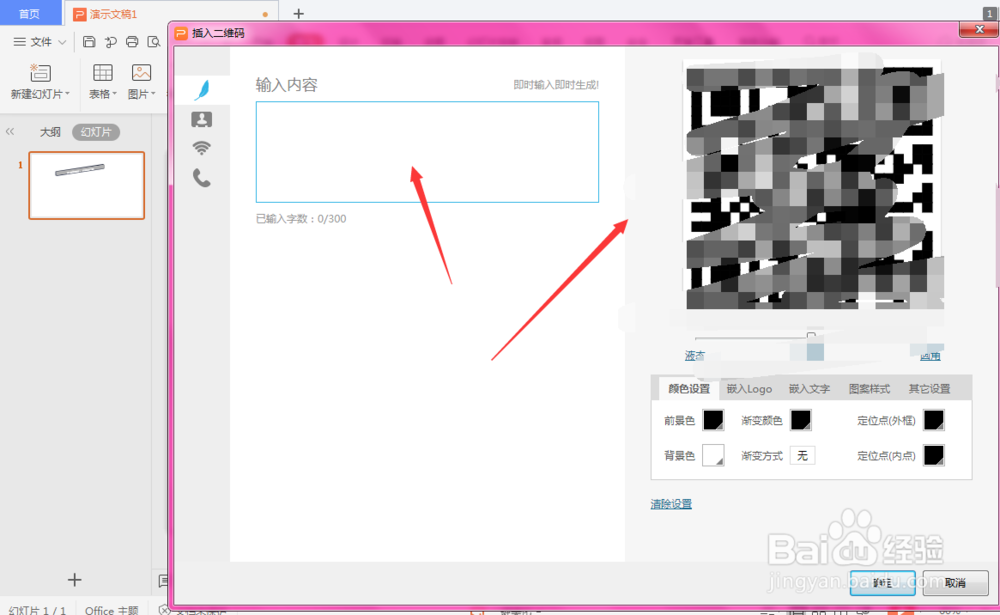Viewport: 1000px width, 615px height.
Task: Pick the 定位点(外框) color swatch
Action: [934, 420]
